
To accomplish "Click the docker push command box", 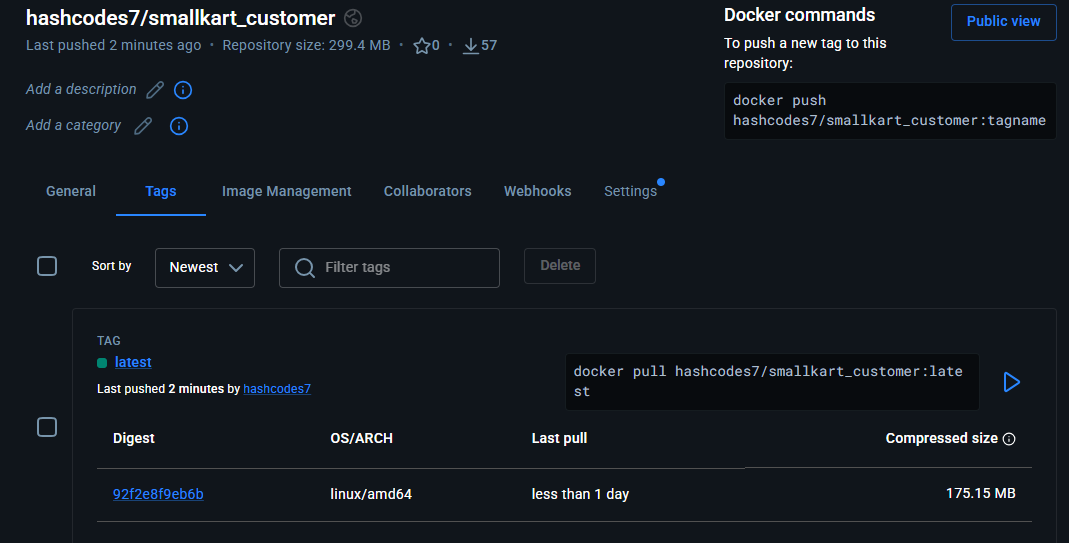I will pyautogui.click(x=890, y=111).
